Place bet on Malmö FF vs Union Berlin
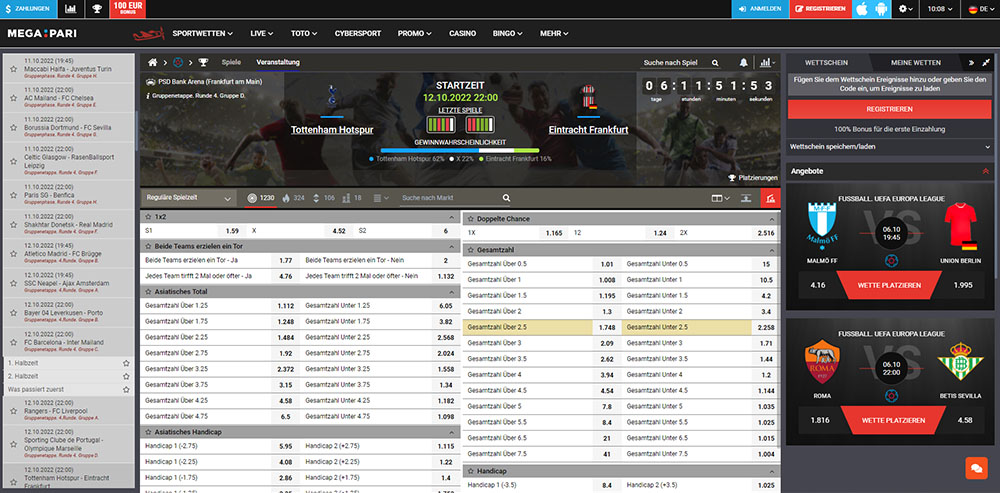This screenshot has height=493, width=1000. coord(888,285)
